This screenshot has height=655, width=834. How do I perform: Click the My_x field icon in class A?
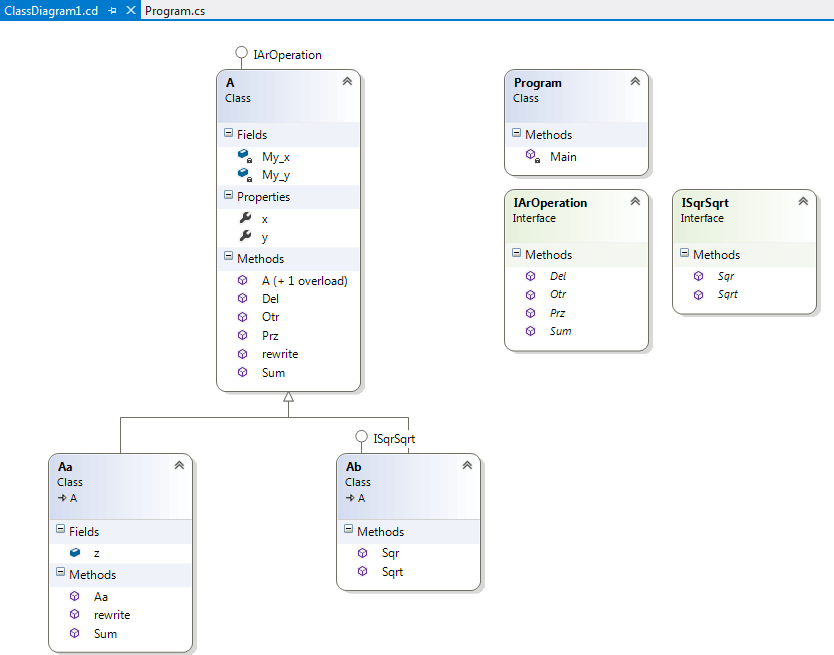point(245,155)
